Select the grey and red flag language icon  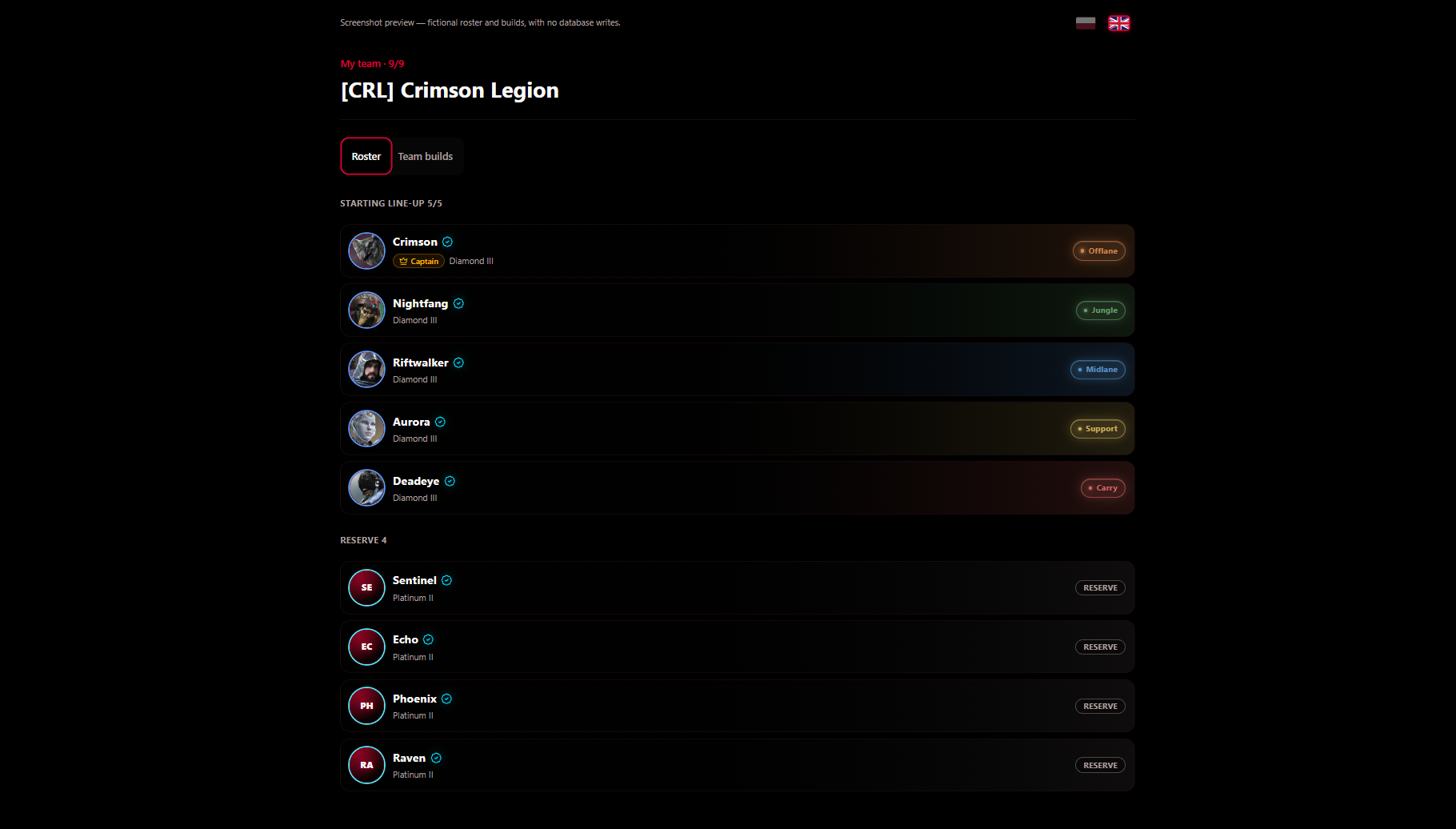point(1085,23)
